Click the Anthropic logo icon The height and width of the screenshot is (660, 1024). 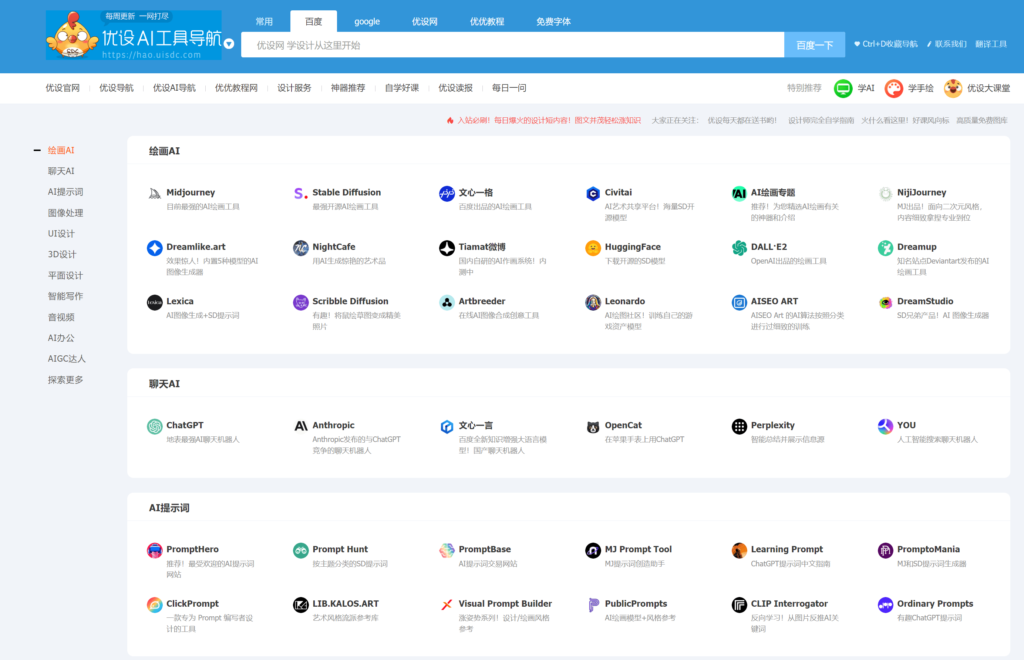[x=300, y=426]
